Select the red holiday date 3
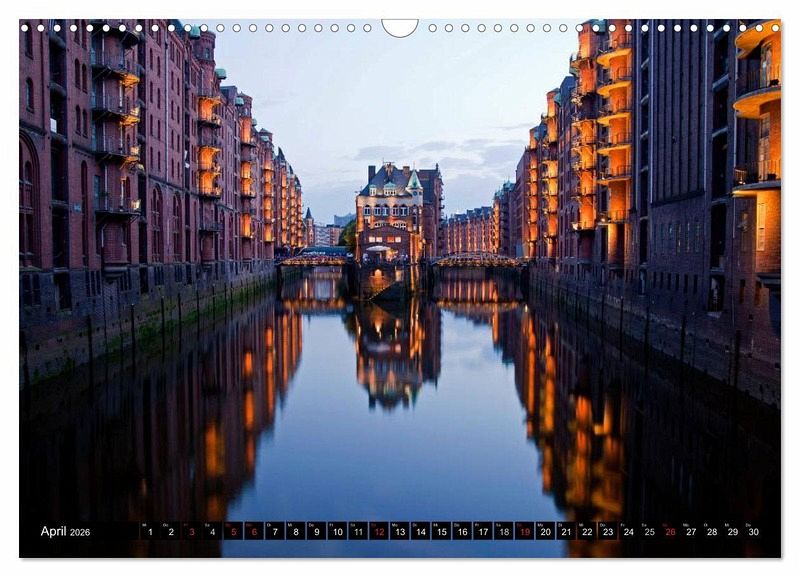This screenshot has height=577, width=800. point(191,532)
